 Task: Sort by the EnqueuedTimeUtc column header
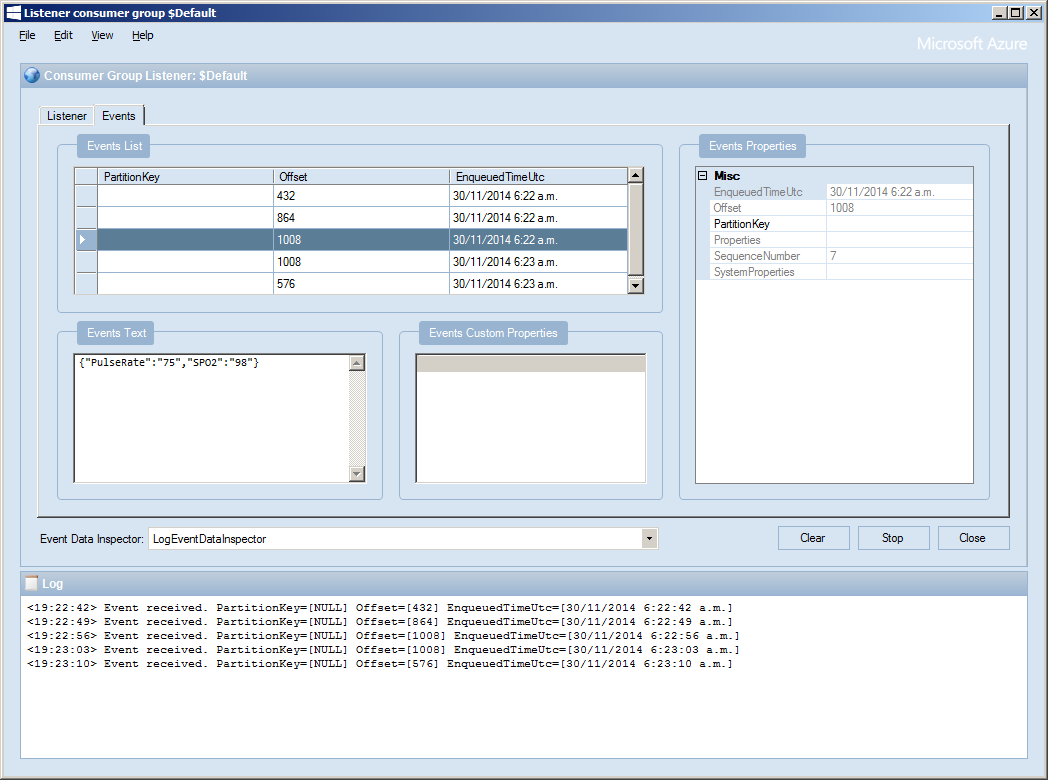[537, 177]
